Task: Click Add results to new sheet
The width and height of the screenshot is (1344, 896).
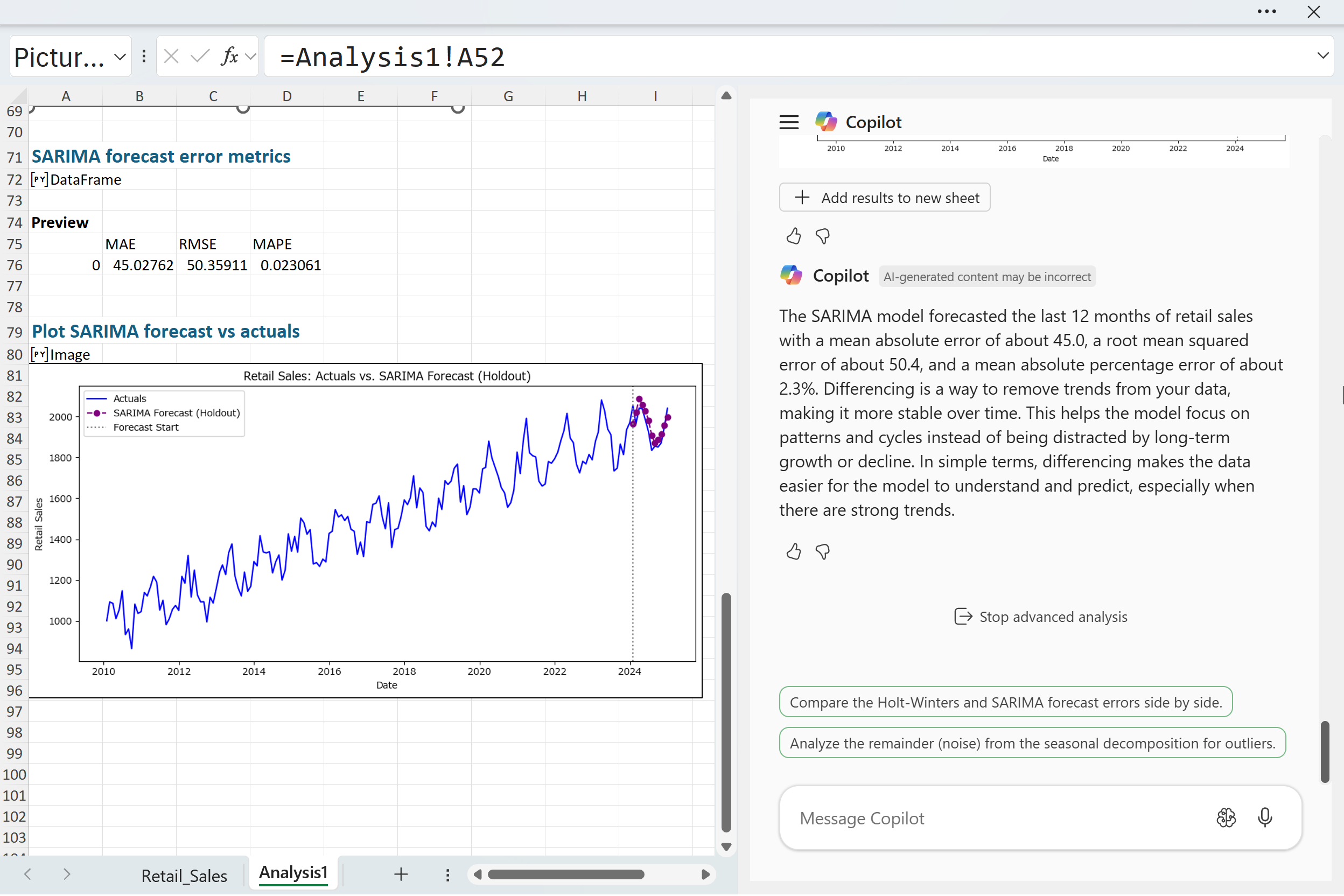Action: point(884,198)
